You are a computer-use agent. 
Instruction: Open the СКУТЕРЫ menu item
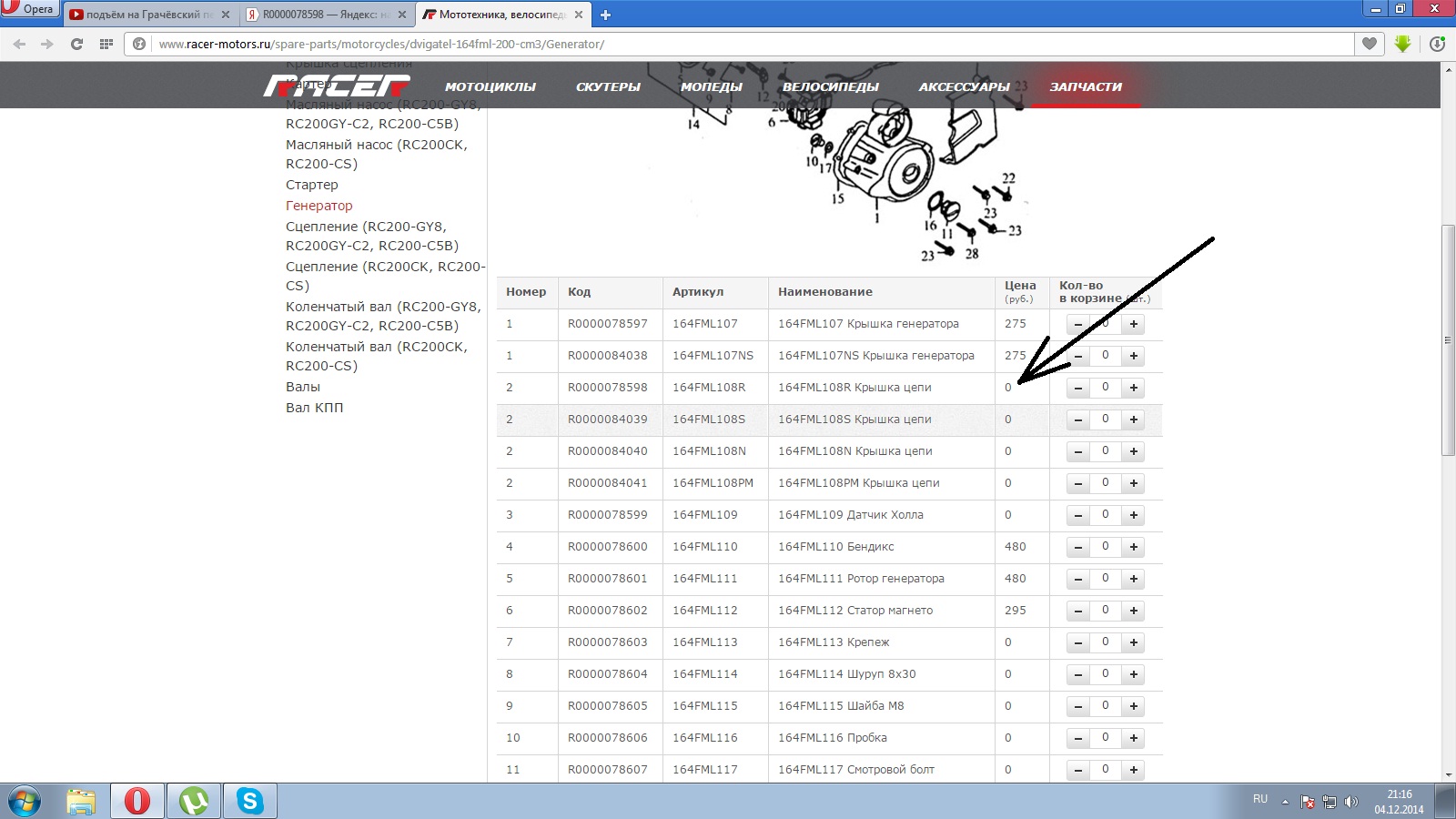[608, 86]
